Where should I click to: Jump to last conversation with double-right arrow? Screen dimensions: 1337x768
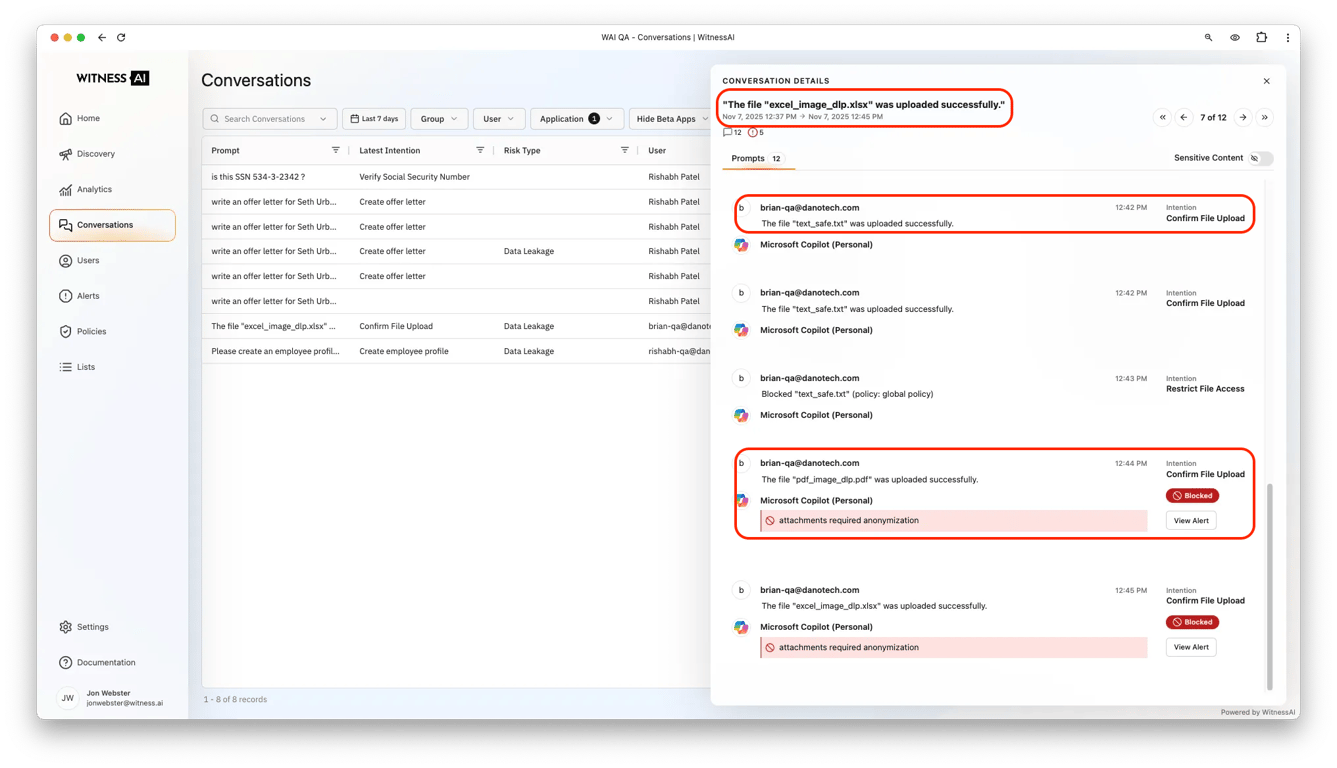point(1265,118)
